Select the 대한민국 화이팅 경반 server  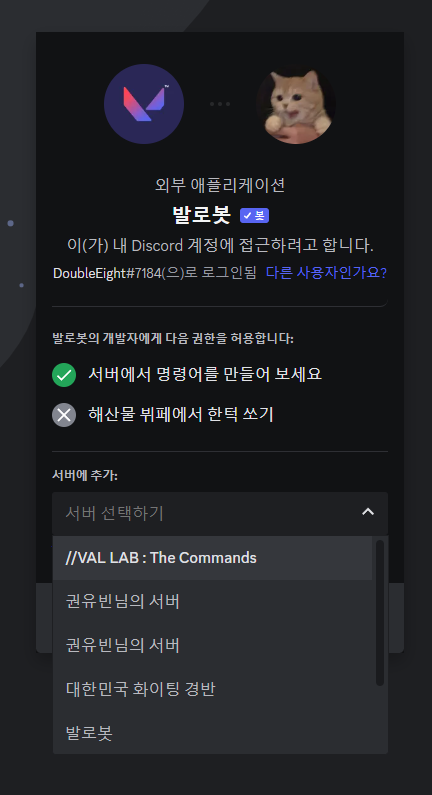pyautogui.click(x=212, y=689)
